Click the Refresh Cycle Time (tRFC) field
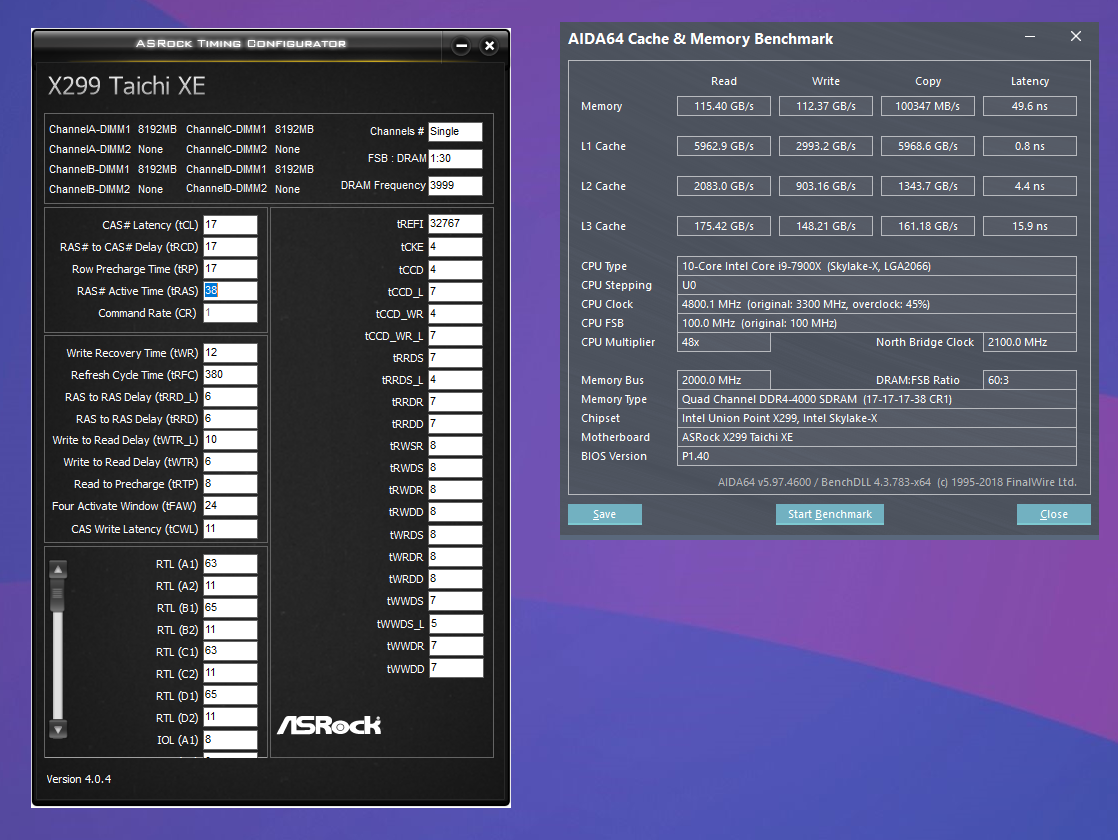The image size is (1118, 840). [x=230, y=375]
